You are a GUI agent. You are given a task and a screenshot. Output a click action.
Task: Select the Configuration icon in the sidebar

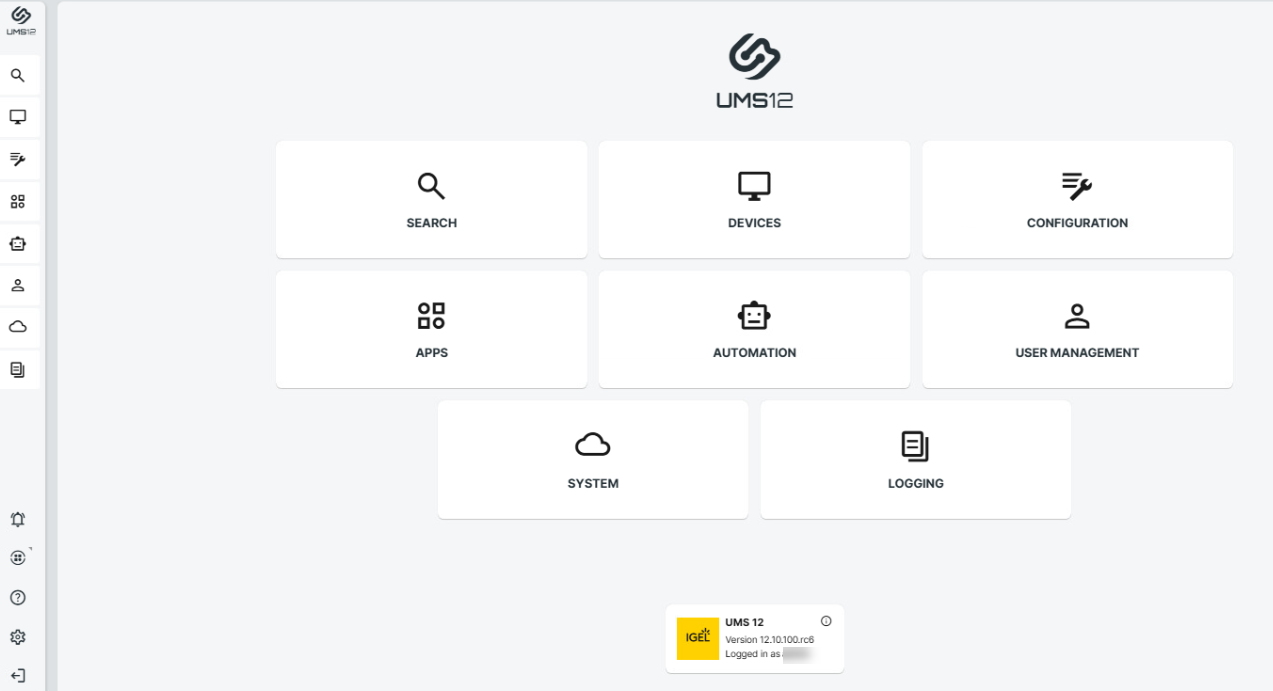pyautogui.click(x=18, y=159)
